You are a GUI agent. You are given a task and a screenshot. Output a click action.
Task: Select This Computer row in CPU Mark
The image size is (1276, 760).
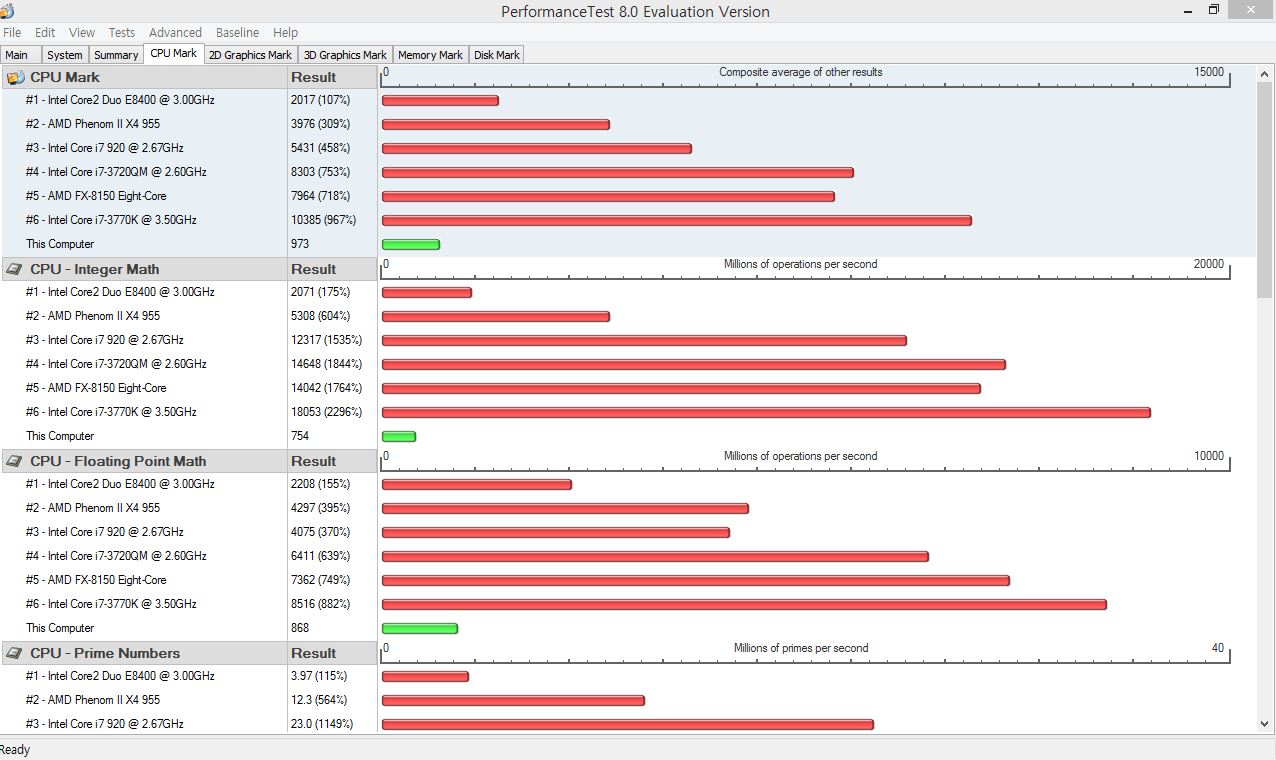[60, 244]
